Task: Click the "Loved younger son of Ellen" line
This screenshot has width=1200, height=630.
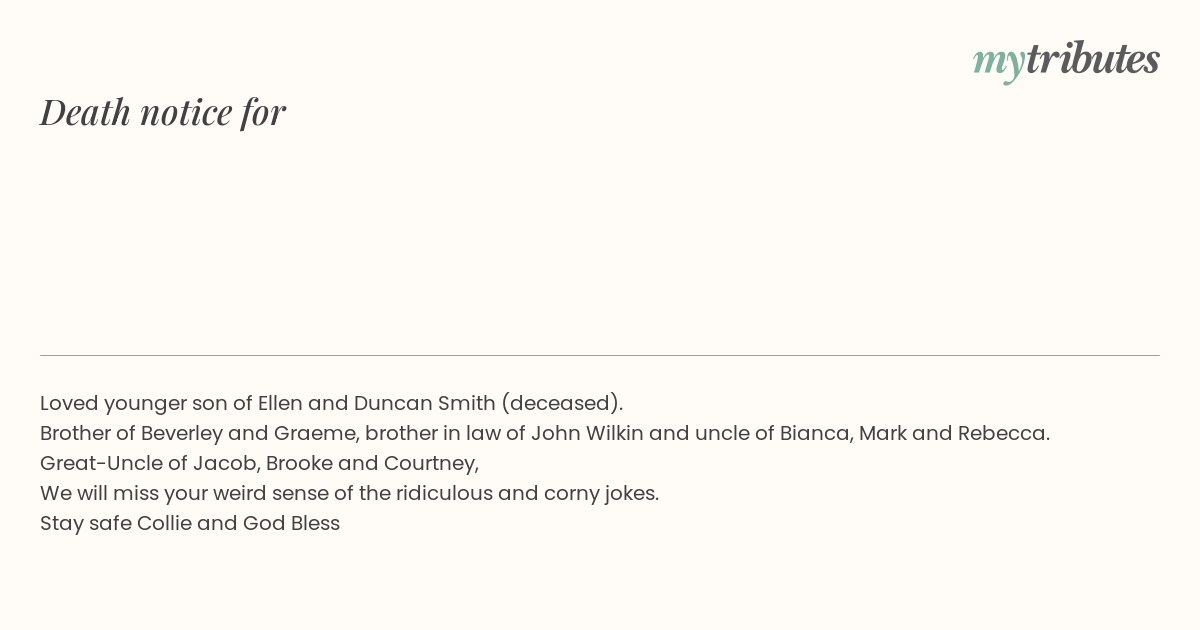Action: click(332, 403)
